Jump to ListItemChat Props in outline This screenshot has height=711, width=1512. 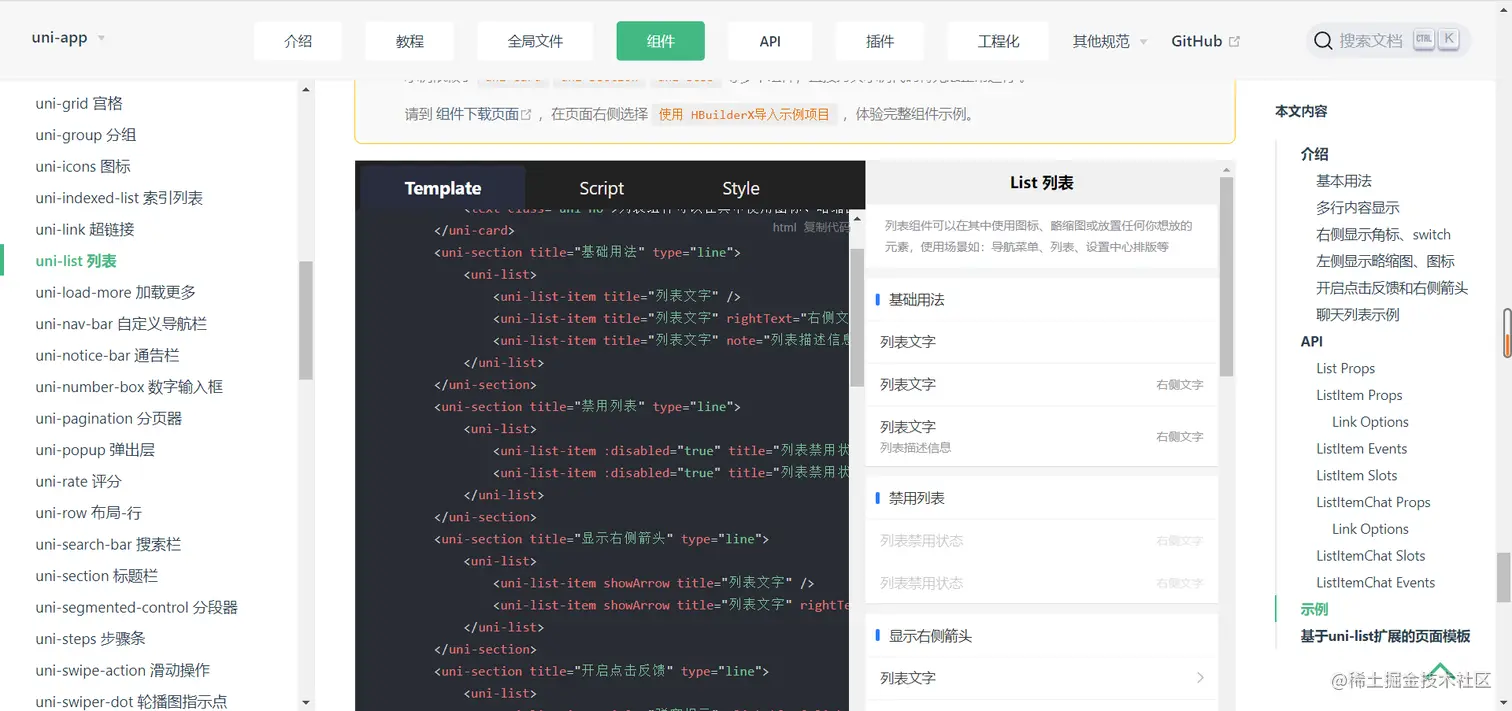[x=1373, y=502]
